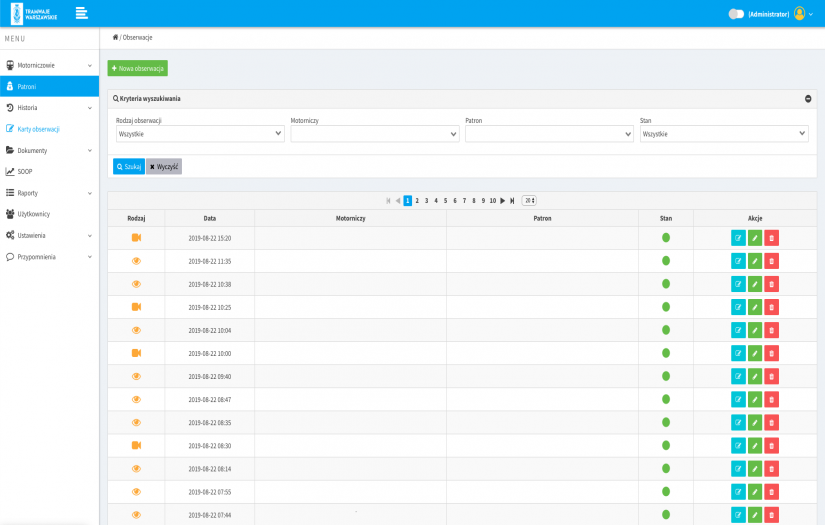Click the eye icon in 10:04 row
825x525 pixels.
[136, 330]
